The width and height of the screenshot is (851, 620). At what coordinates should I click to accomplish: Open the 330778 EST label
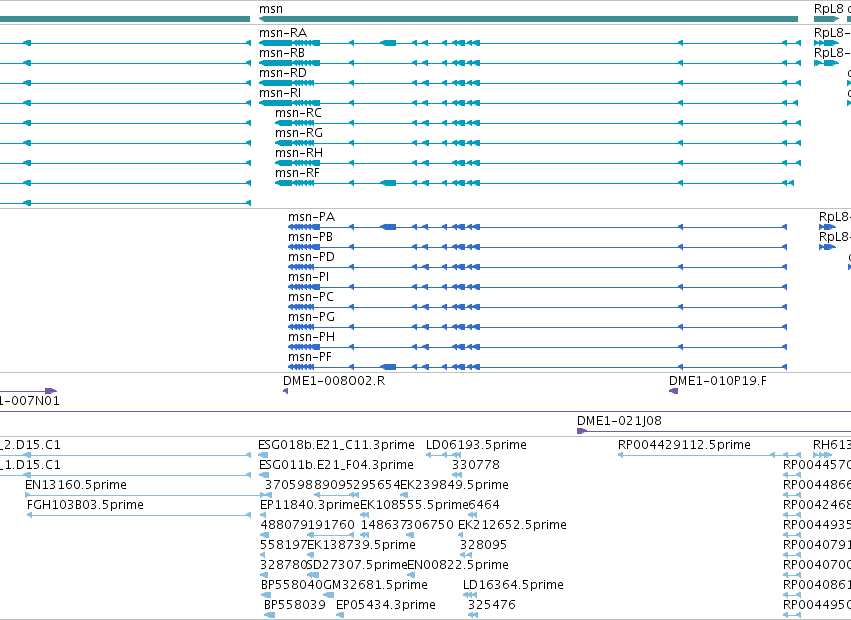[476, 465]
